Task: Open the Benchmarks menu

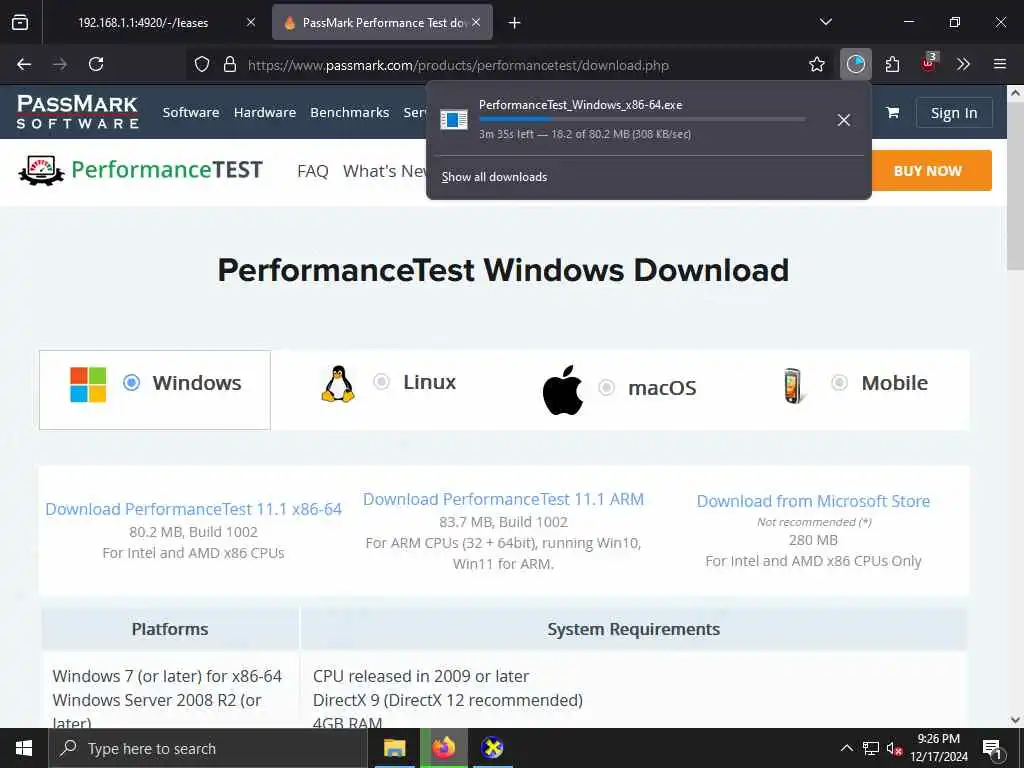Action: point(349,112)
